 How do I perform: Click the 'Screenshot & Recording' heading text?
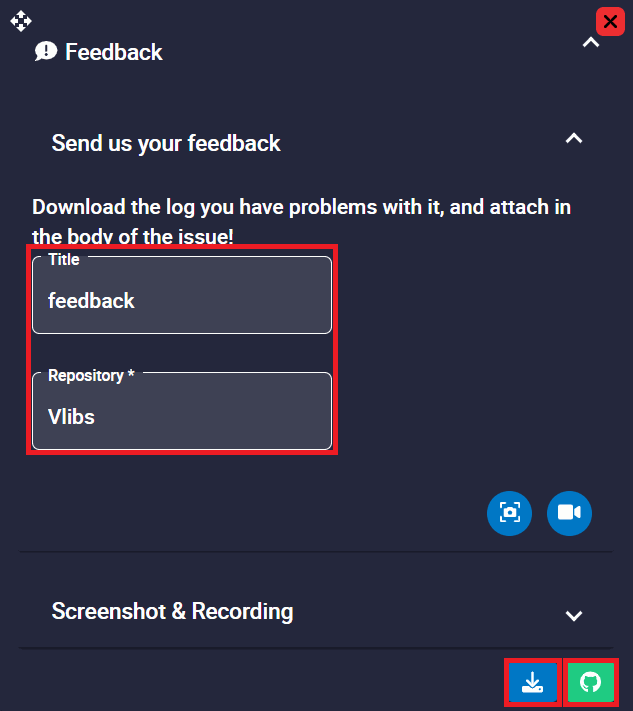pos(172,611)
